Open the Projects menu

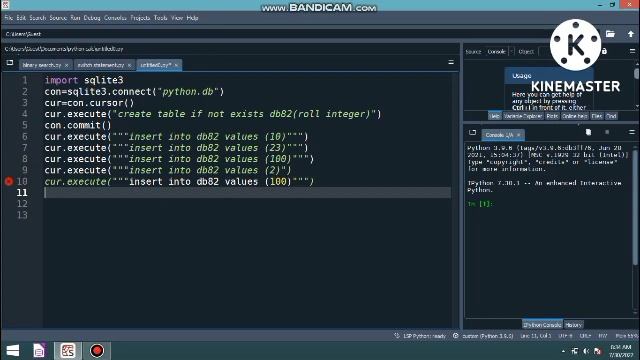click(140, 18)
